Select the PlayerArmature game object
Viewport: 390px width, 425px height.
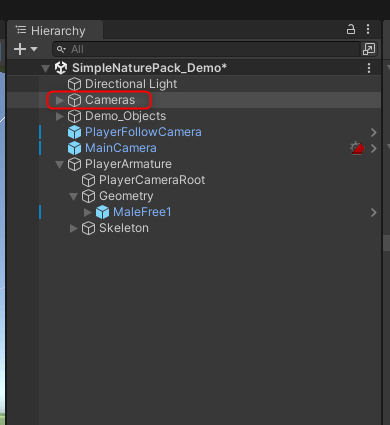[128, 164]
